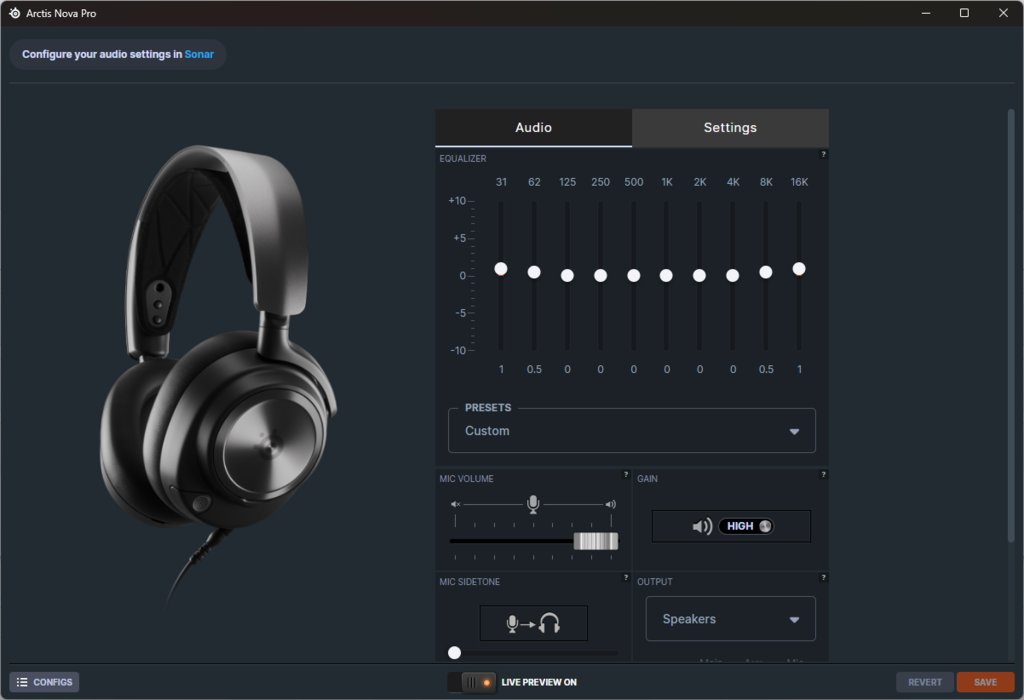
Task: Click the 4K equalizer slider handle
Action: pyautogui.click(x=733, y=276)
